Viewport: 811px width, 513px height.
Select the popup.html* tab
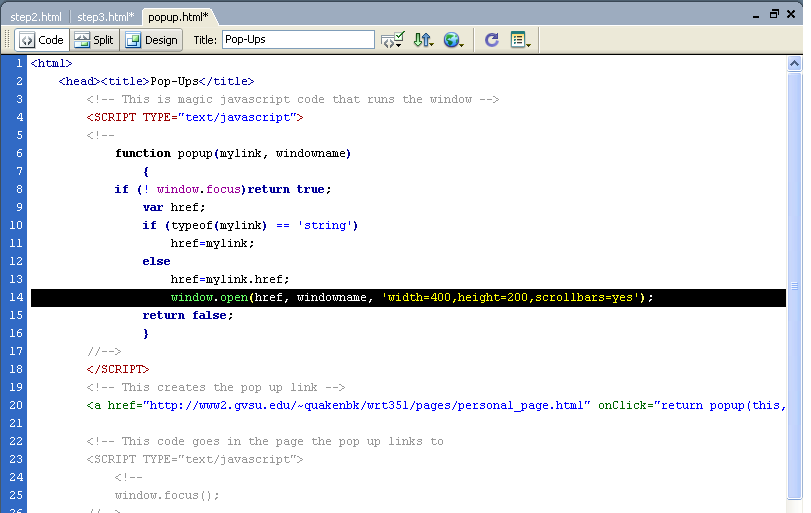[178, 17]
